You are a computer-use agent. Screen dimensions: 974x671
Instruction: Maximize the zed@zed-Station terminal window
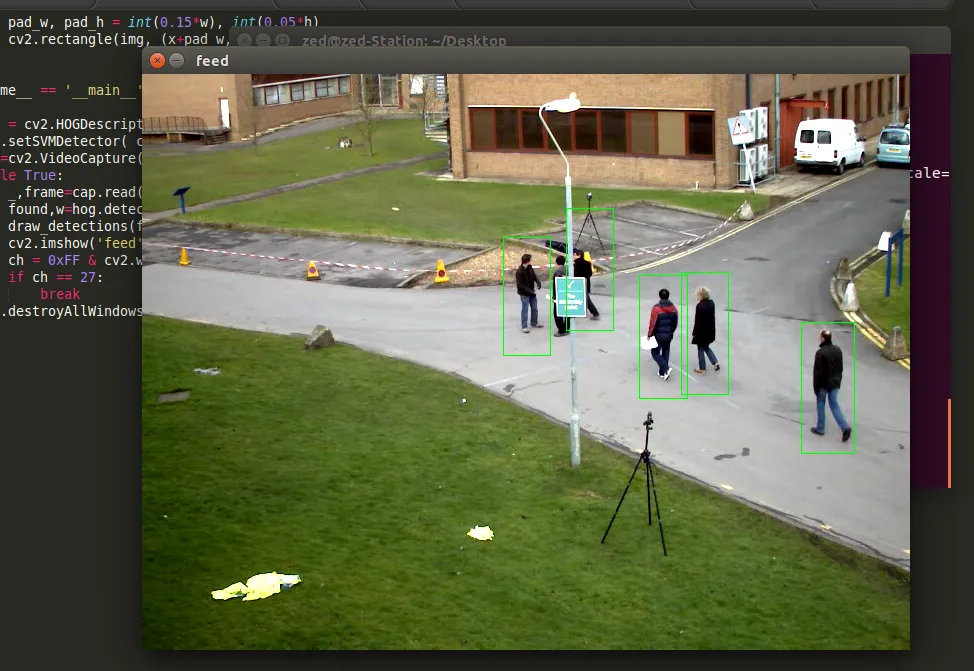tap(283, 40)
